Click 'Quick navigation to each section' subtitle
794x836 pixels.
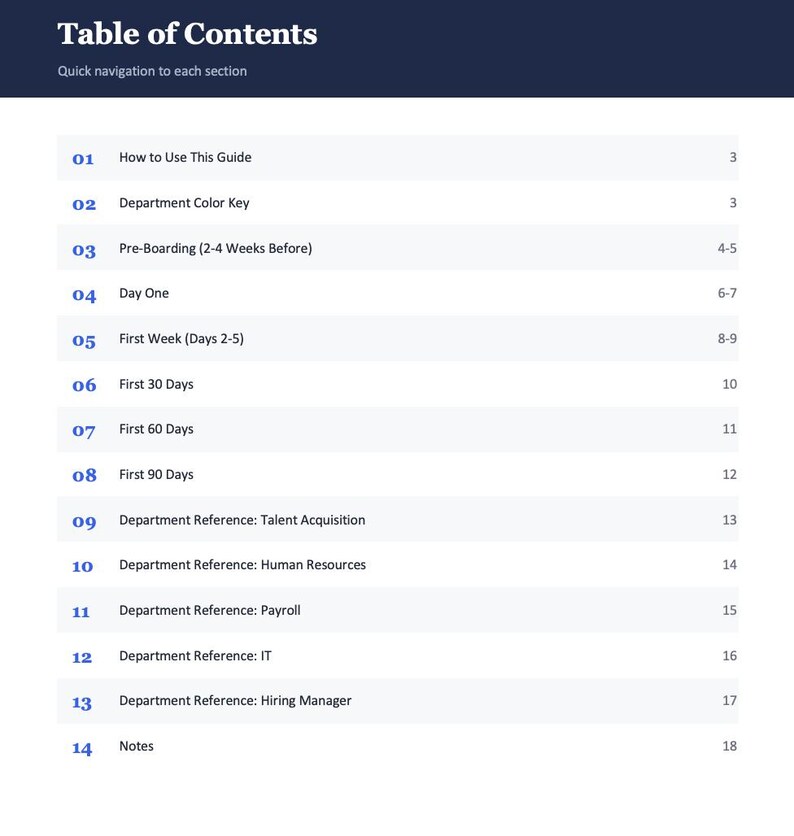(152, 71)
